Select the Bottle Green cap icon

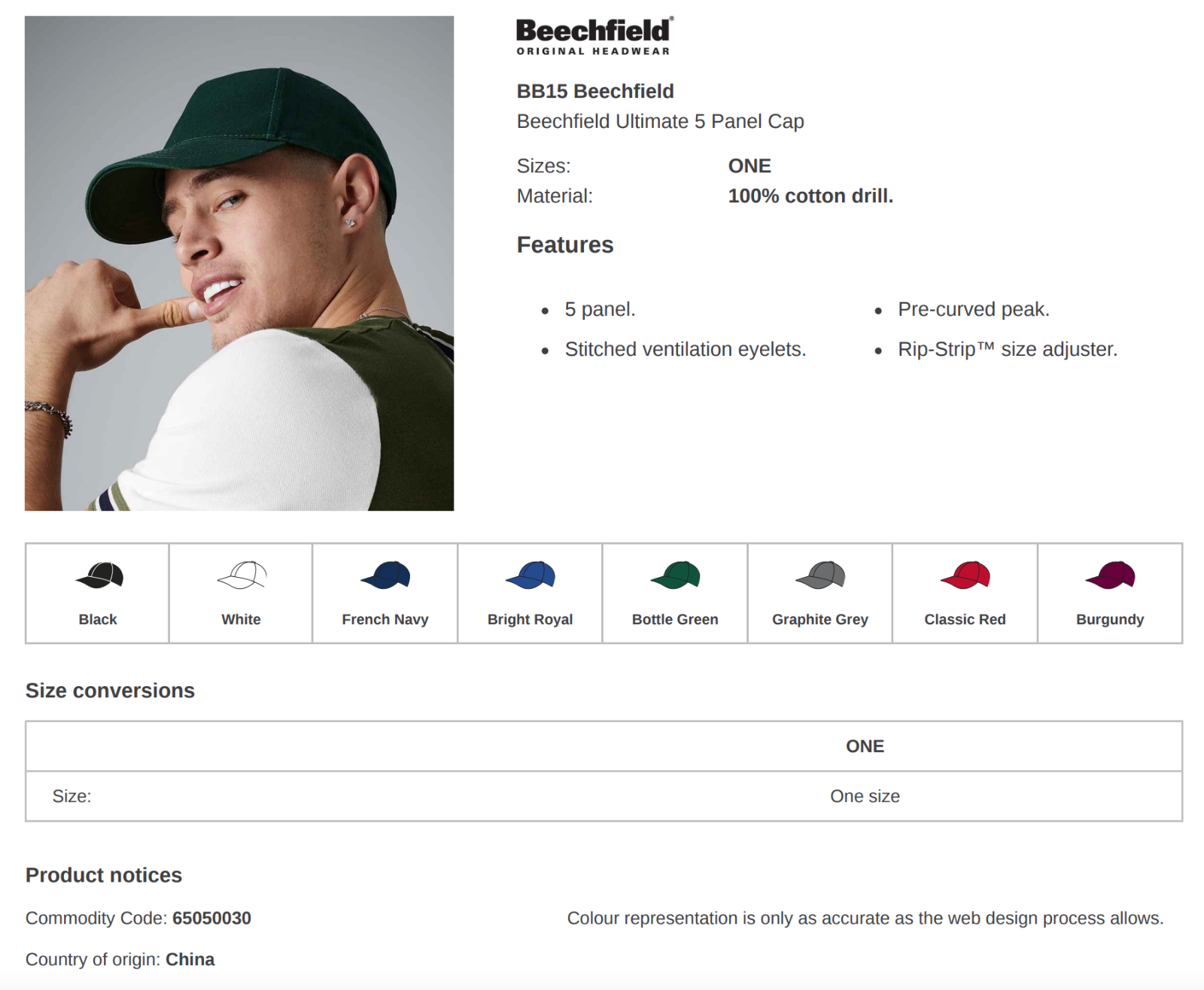676,575
